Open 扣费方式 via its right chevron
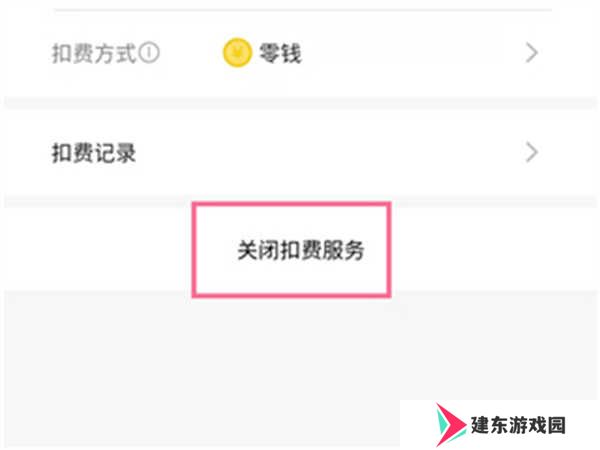The image size is (600, 450). tap(532, 53)
